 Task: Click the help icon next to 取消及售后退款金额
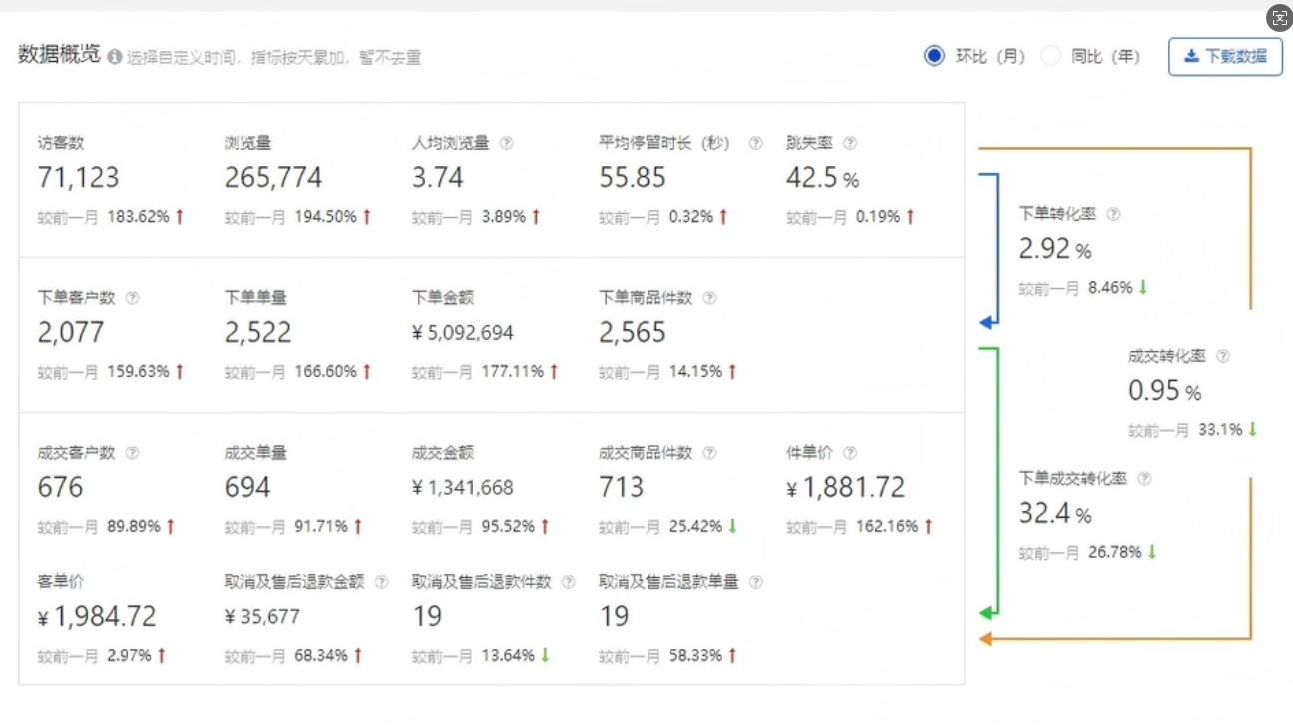click(x=381, y=582)
